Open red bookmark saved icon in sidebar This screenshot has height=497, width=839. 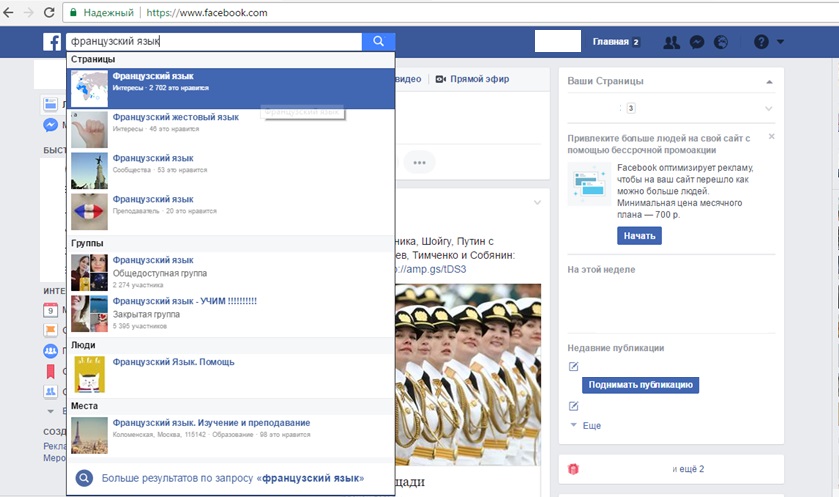click(50, 371)
